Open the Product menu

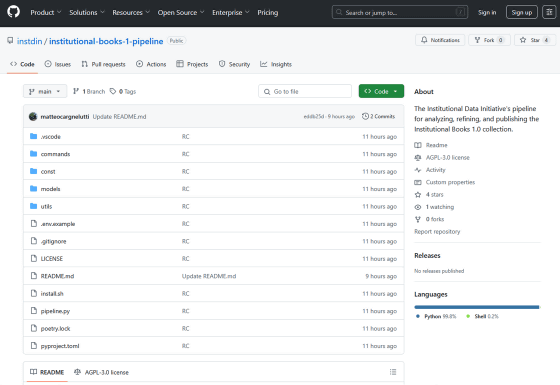[x=46, y=12]
